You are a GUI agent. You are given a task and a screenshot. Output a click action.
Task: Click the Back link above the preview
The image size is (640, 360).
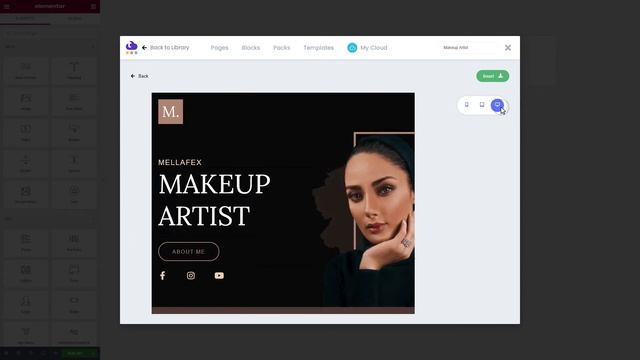point(140,76)
